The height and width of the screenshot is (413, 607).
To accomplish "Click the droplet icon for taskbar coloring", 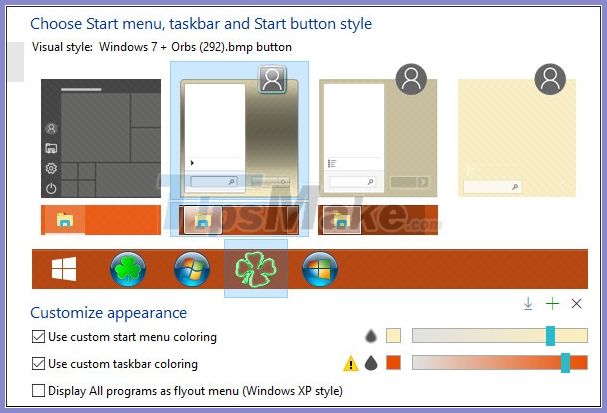I will point(371,363).
